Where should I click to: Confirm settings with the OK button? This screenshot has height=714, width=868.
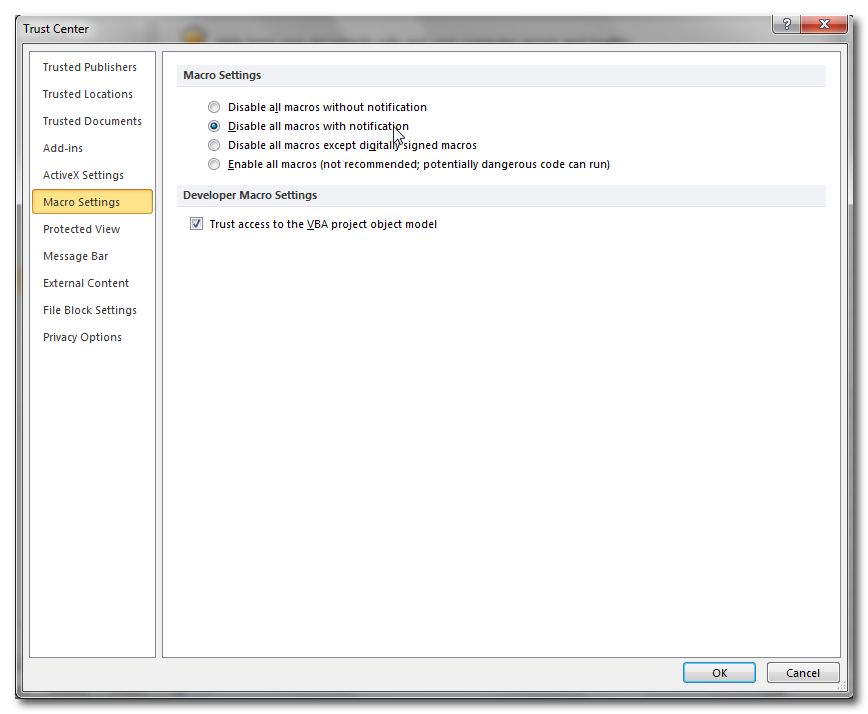[719, 672]
